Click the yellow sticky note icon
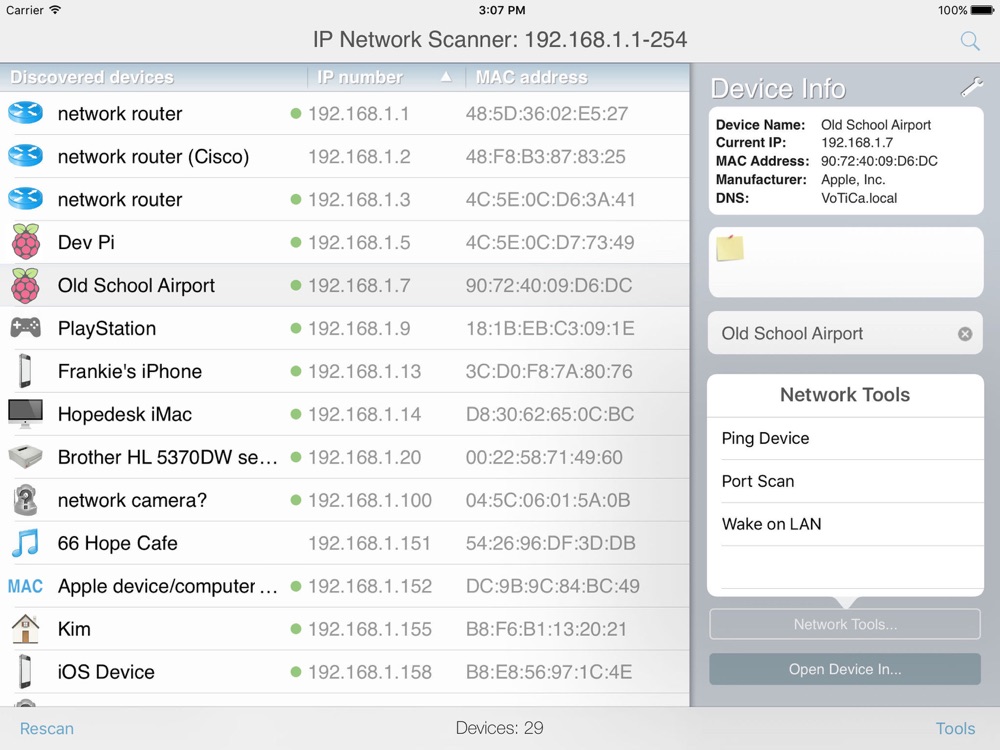Viewport: 1000px width, 750px height. point(730,248)
